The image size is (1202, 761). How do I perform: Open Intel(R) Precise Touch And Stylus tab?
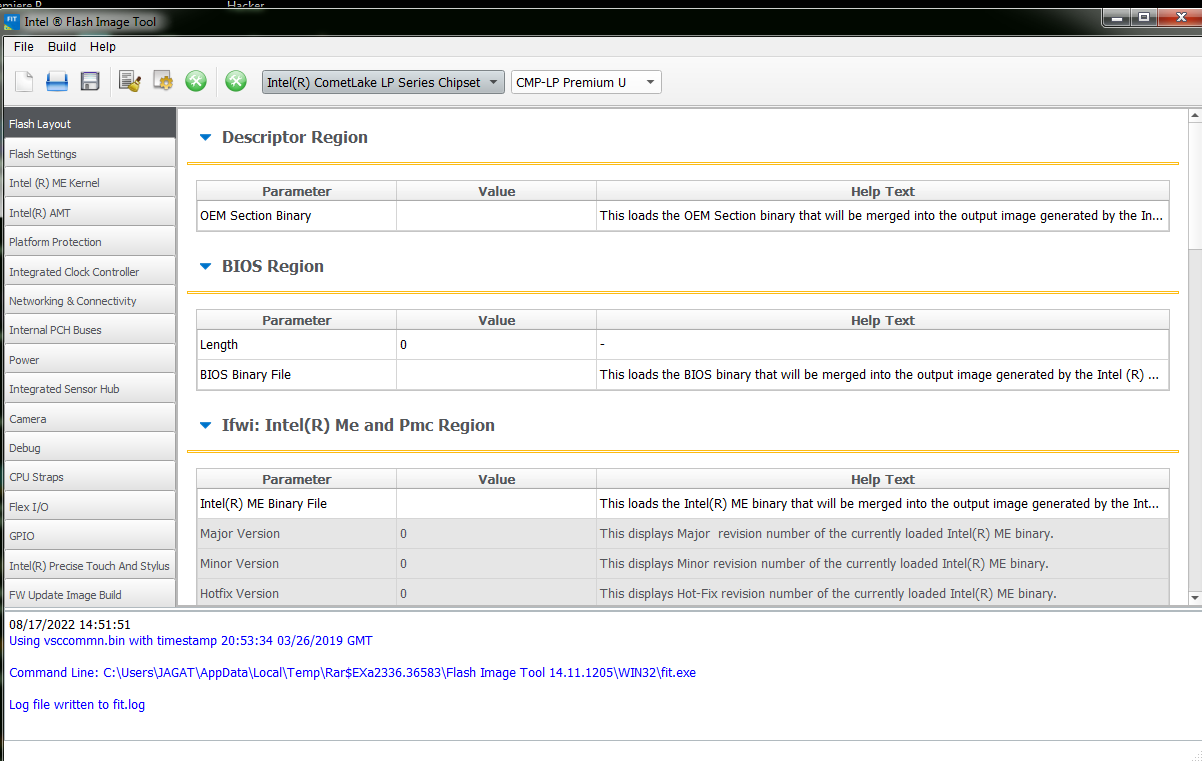[x=89, y=566]
